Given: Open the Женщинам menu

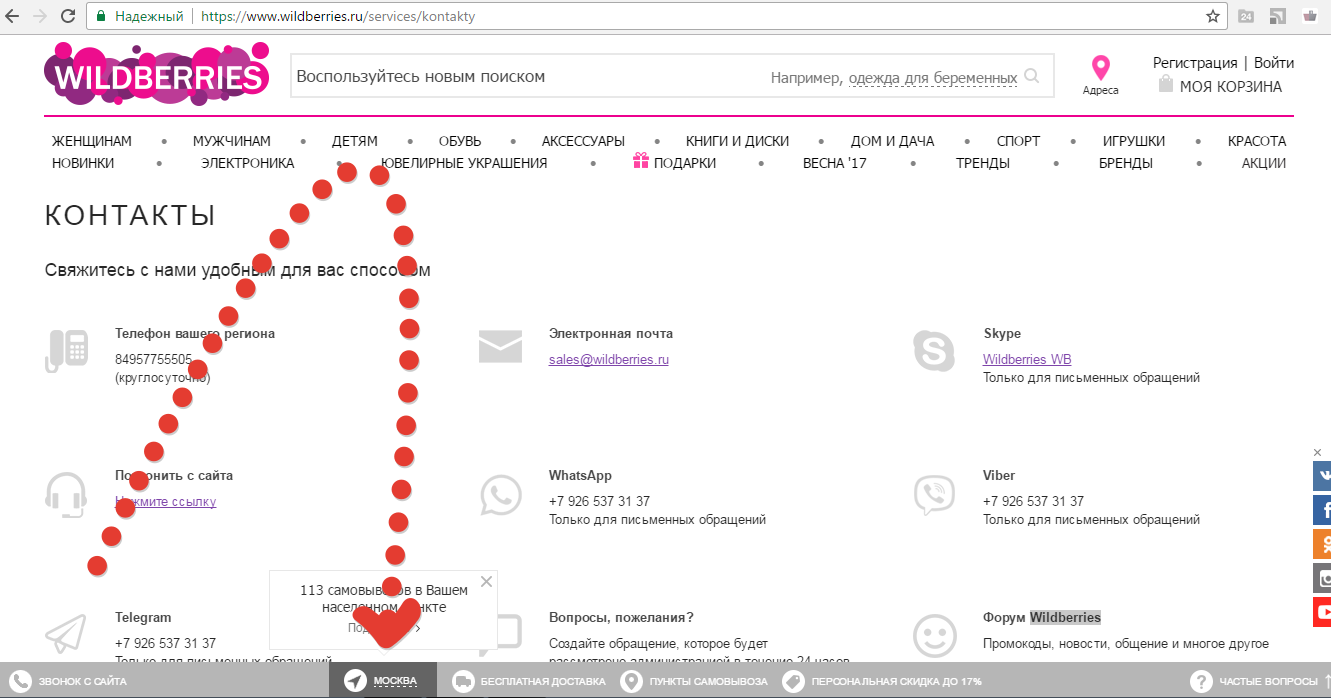Looking at the screenshot, I should point(92,141).
